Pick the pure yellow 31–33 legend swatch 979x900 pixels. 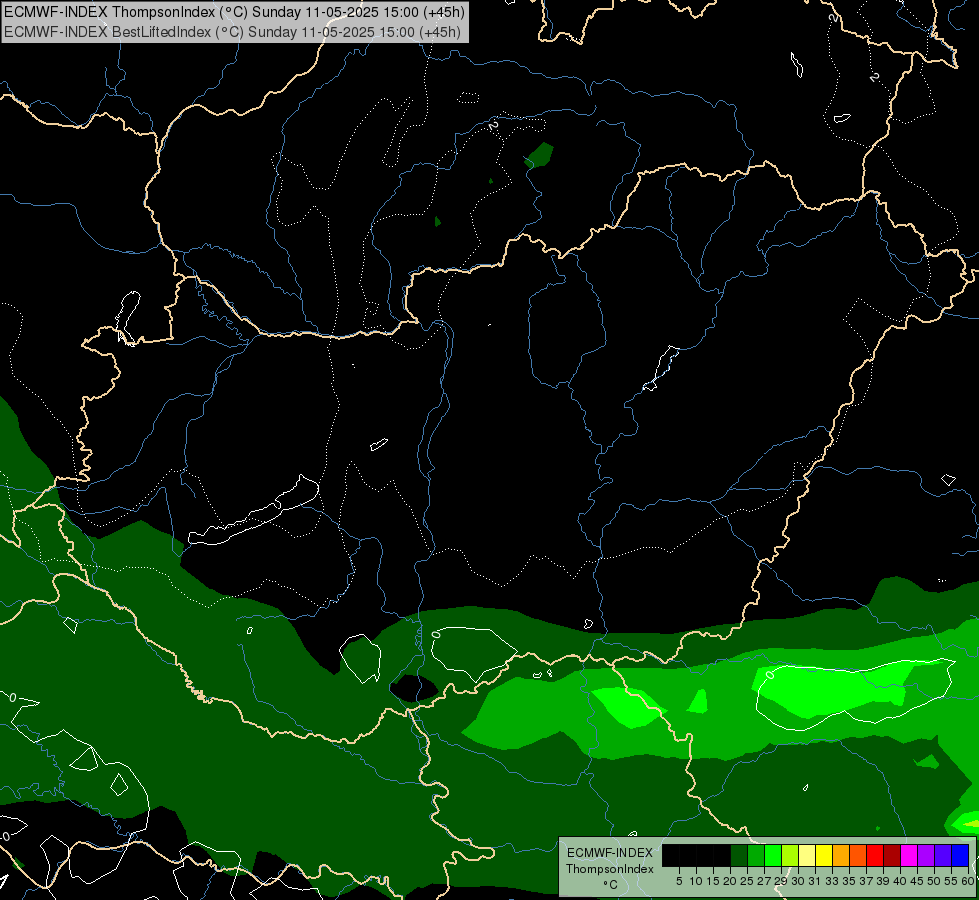(x=824, y=855)
